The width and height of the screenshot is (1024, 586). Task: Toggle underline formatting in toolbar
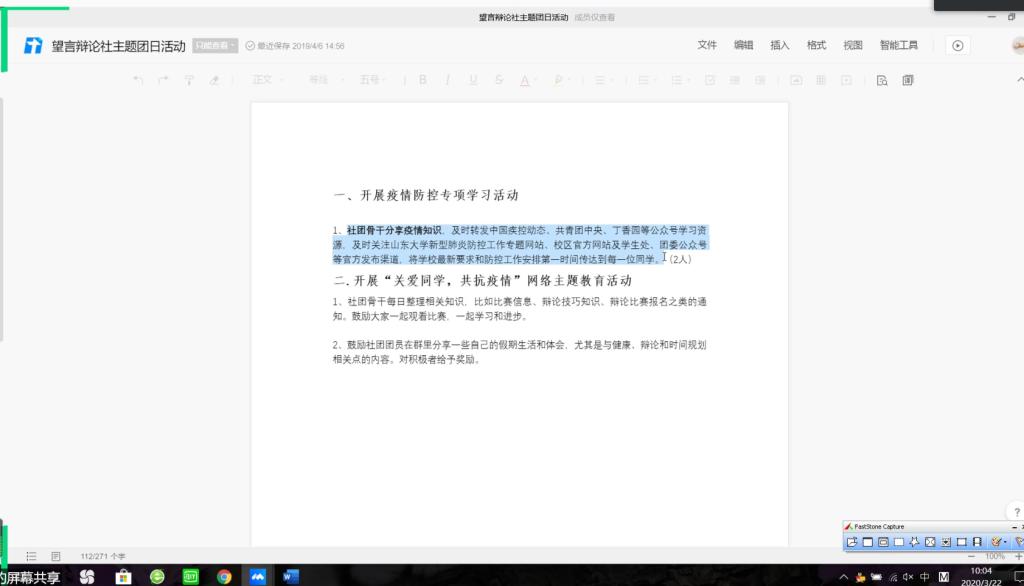click(x=472, y=80)
